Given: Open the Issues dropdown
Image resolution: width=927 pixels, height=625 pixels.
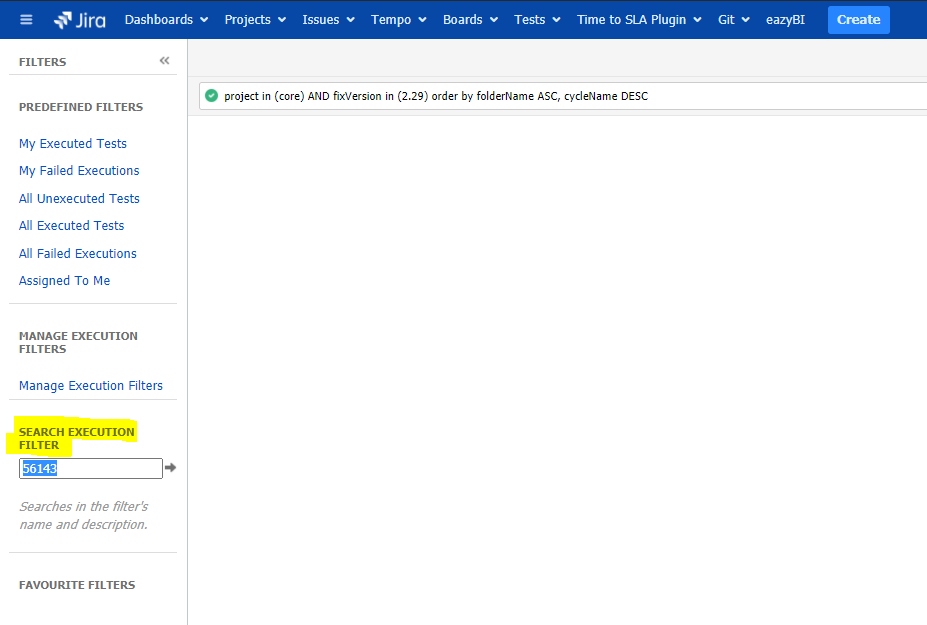Looking at the screenshot, I should coord(328,20).
